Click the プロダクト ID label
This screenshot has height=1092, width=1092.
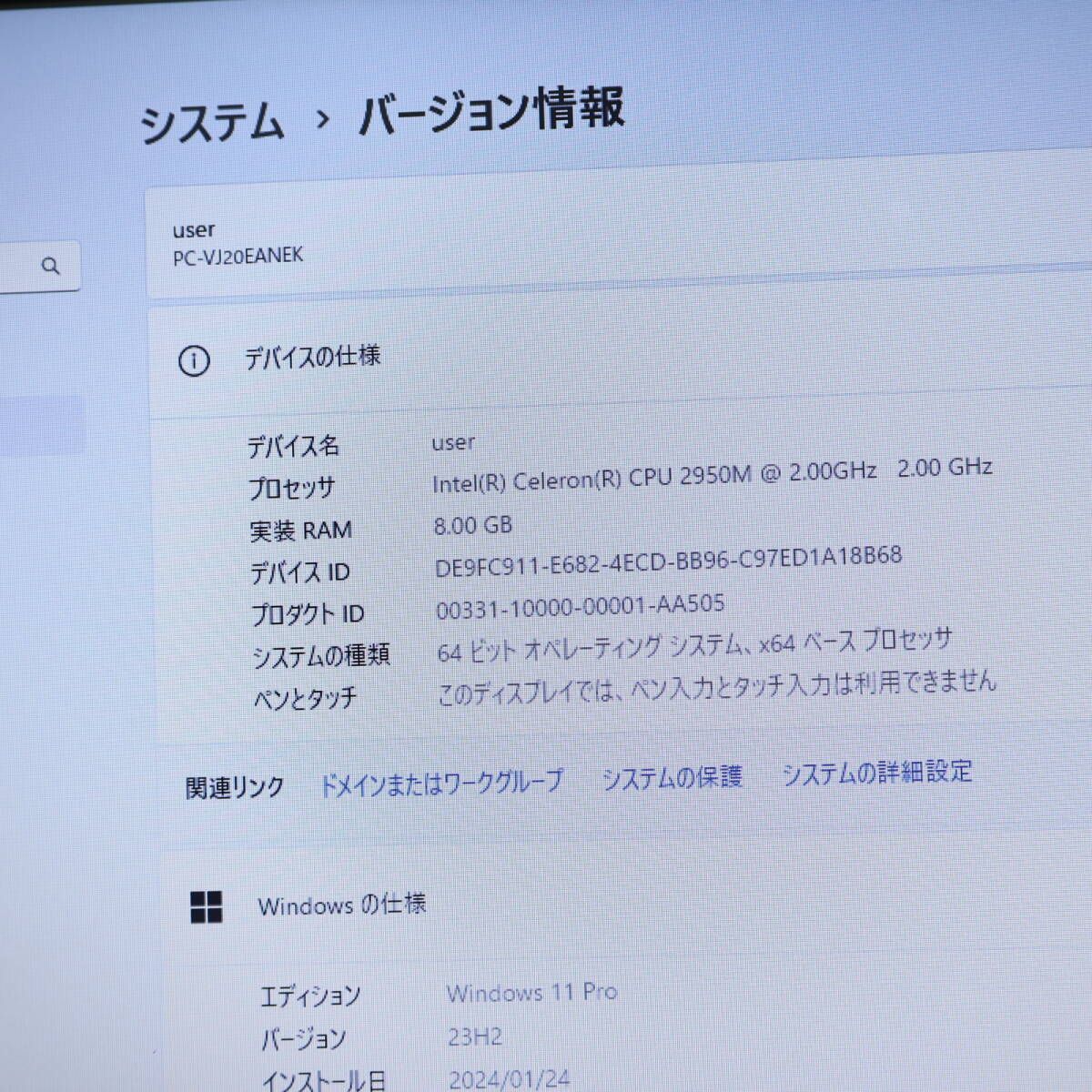[x=308, y=614]
